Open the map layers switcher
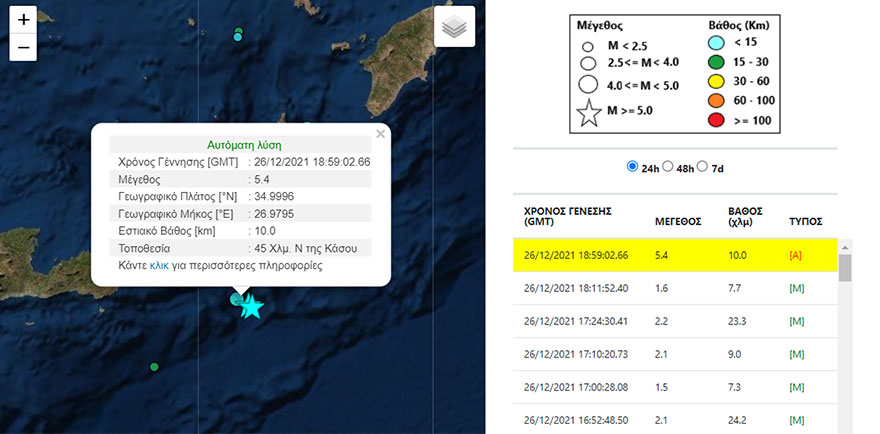Screen dimensions: 880x434 click(x=454, y=27)
